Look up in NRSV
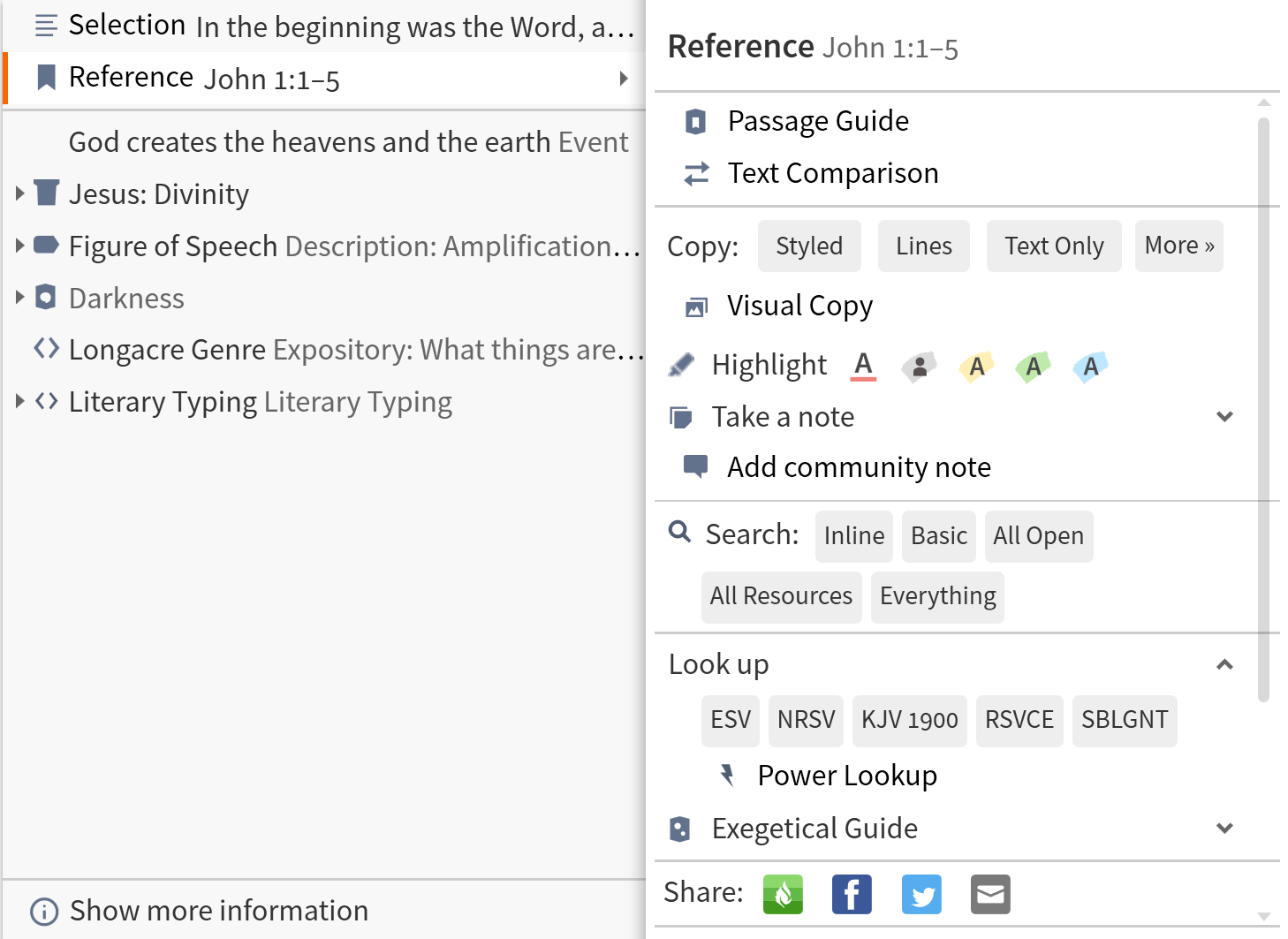 coord(807,721)
